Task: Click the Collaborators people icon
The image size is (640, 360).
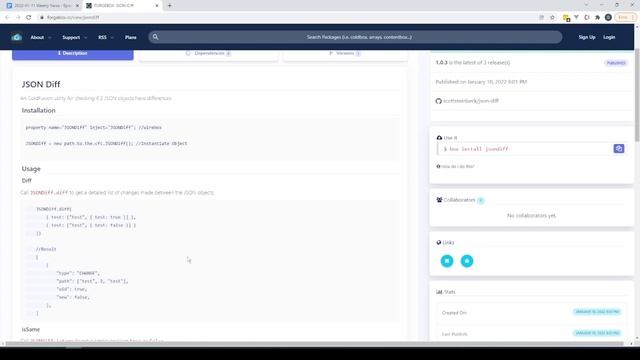Action: 439,200
